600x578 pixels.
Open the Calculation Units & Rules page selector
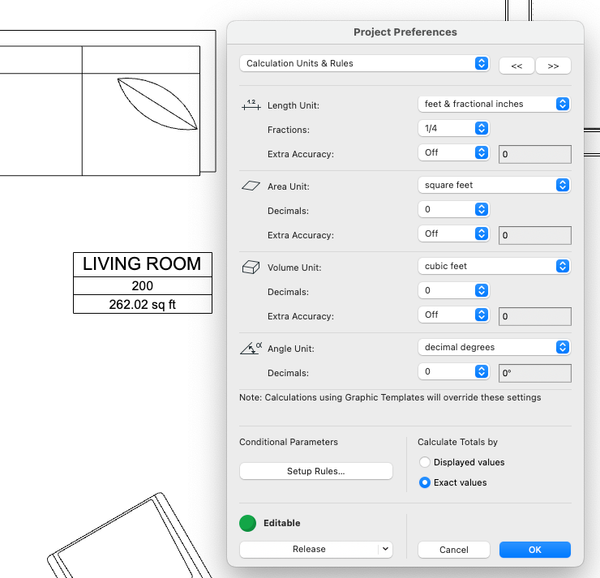coord(364,63)
